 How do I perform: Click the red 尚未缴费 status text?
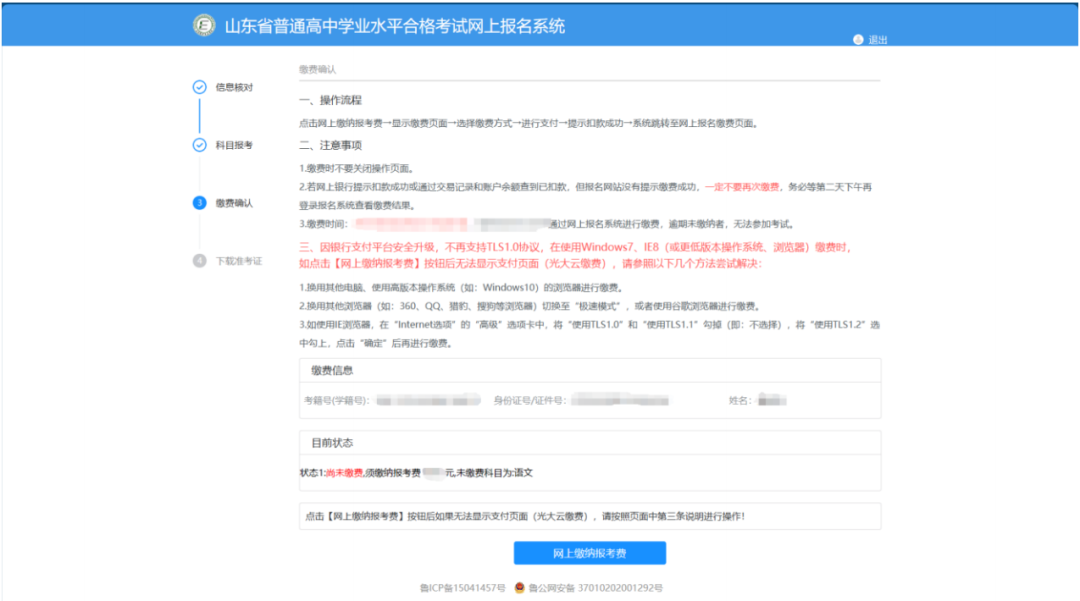pyautogui.click(x=344, y=472)
